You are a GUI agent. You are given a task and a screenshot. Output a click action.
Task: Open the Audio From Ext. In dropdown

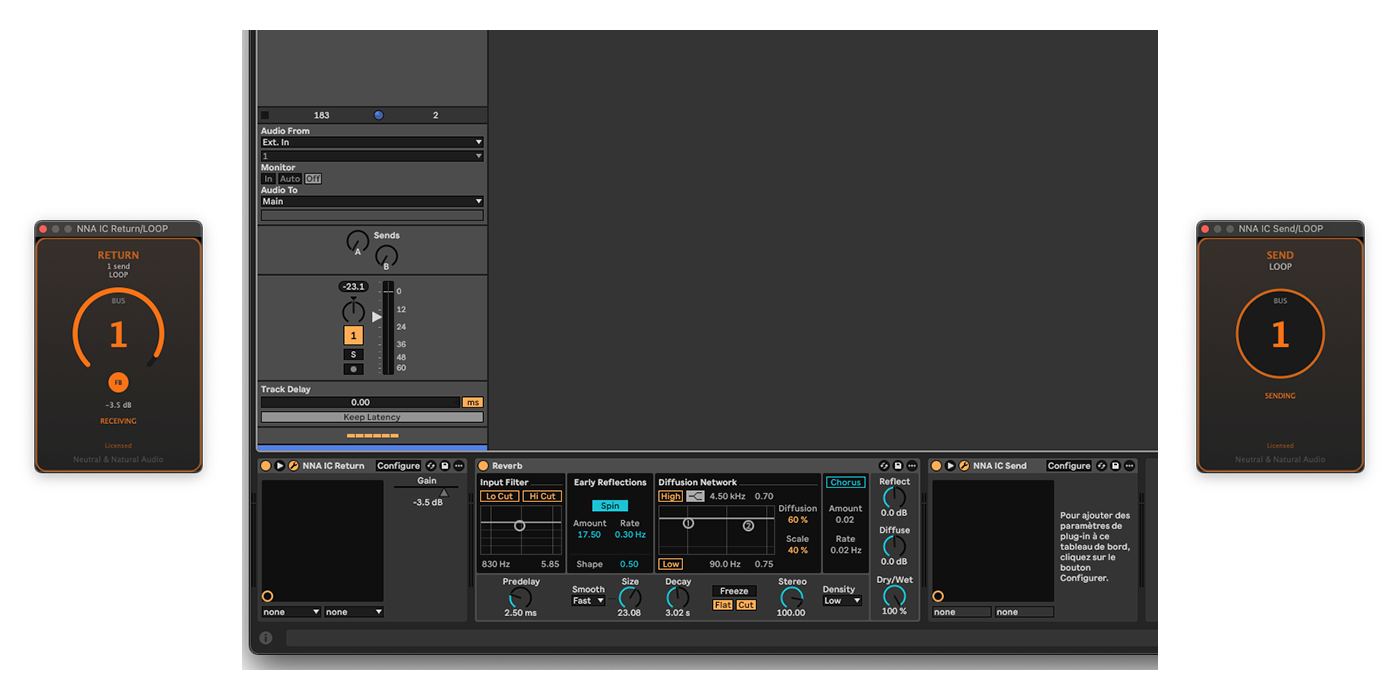click(x=372, y=141)
